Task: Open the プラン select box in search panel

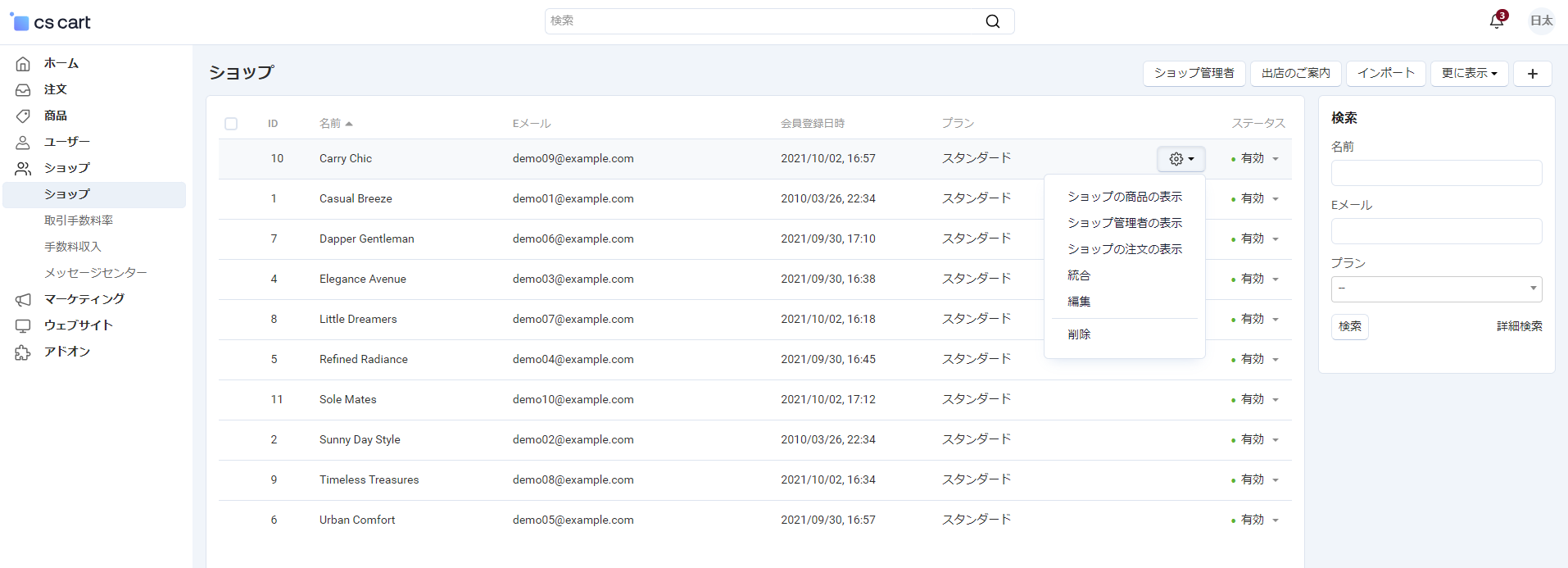Action: click(1436, 289)
